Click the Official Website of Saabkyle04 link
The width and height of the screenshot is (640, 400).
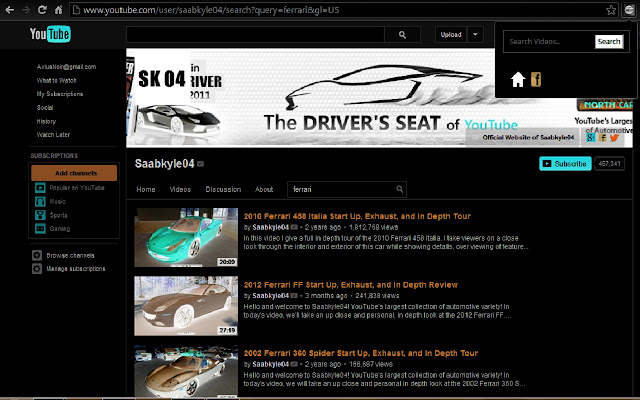528,138
